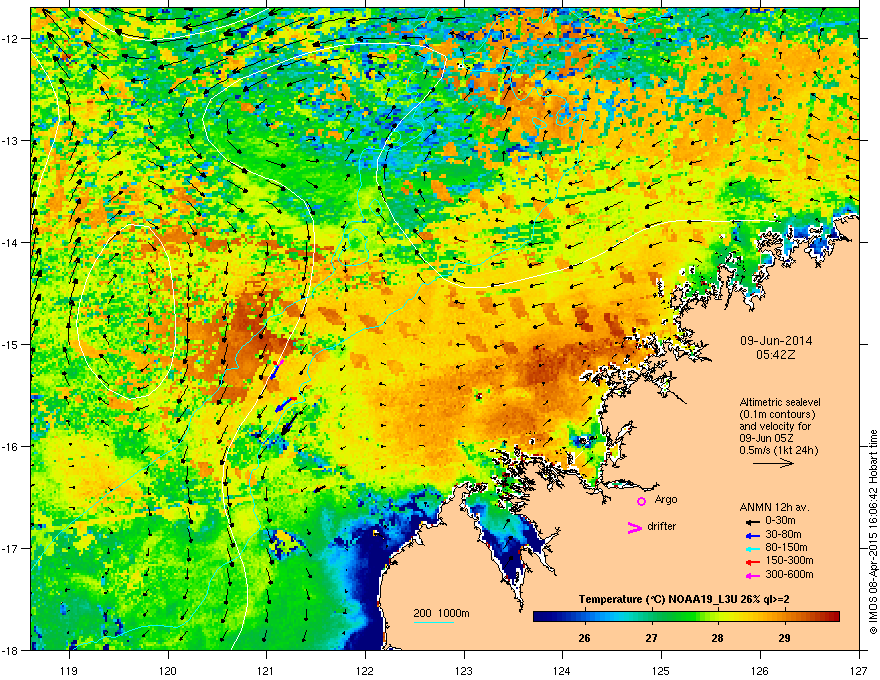Click the temperature colorbar at 28 degrees
The width and height of the screenshot is (880, 680).
(x=717, y=617)
